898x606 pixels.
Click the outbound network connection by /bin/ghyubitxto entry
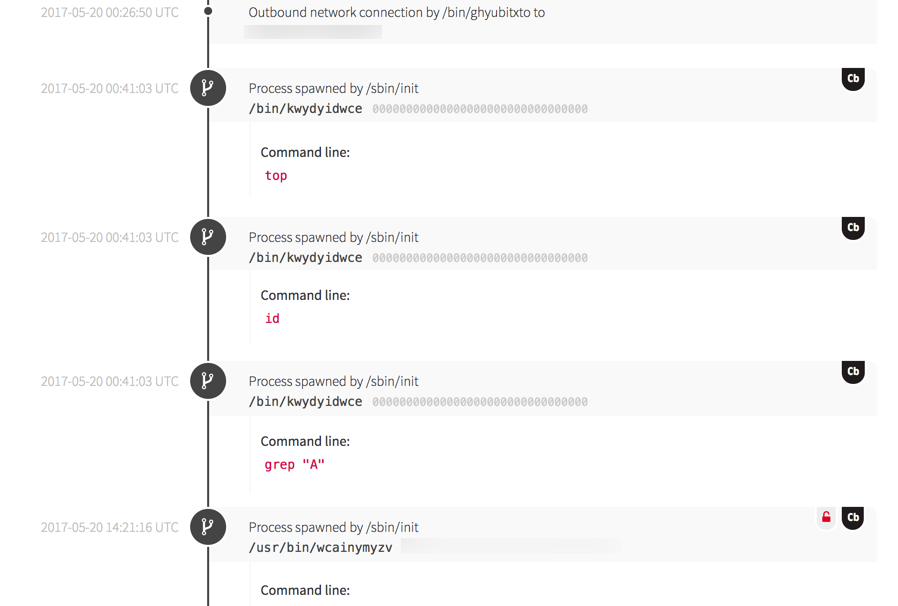396,13
